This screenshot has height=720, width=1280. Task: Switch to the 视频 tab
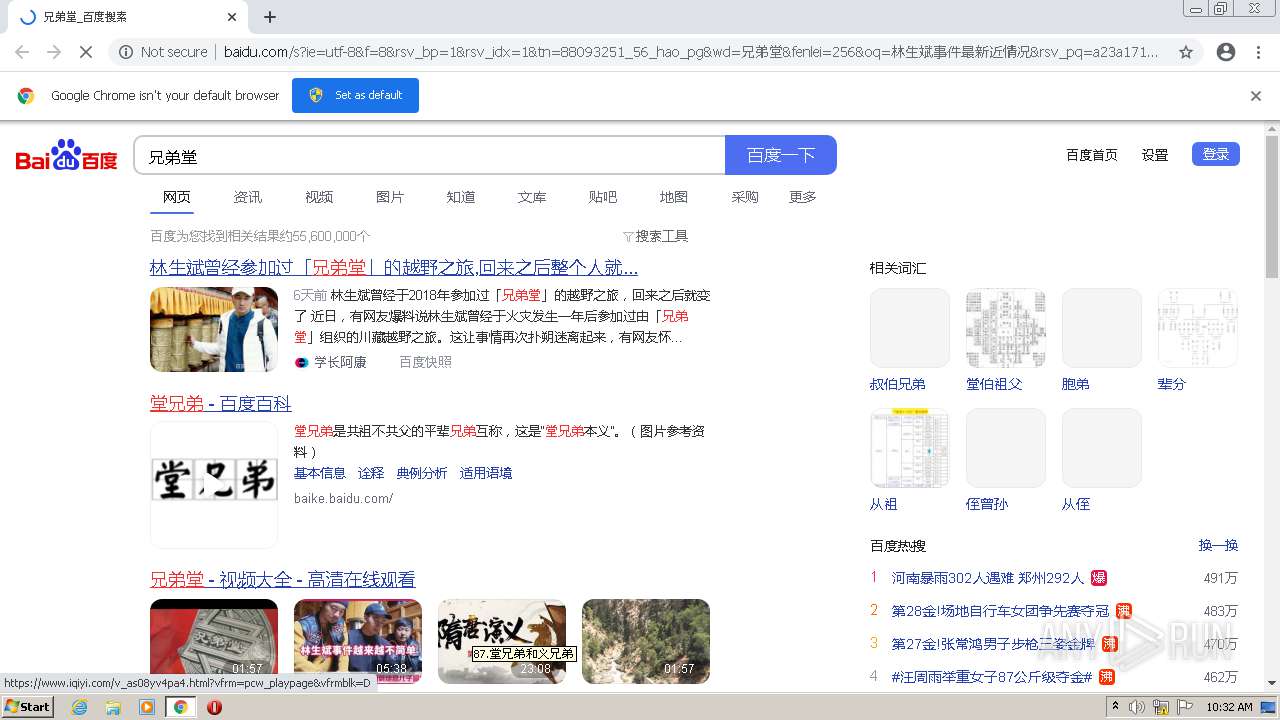(x=319, y=197)
